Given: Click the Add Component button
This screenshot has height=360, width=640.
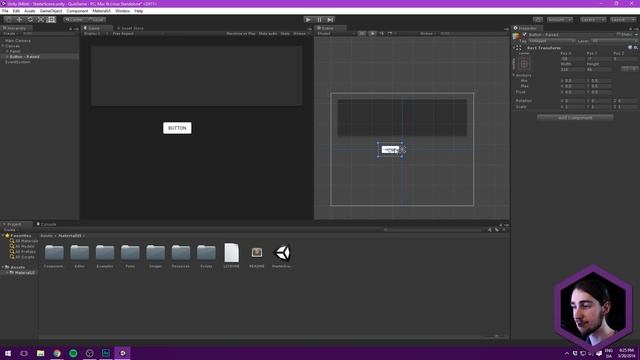Looking at the screenshot, I should point(575,118).
